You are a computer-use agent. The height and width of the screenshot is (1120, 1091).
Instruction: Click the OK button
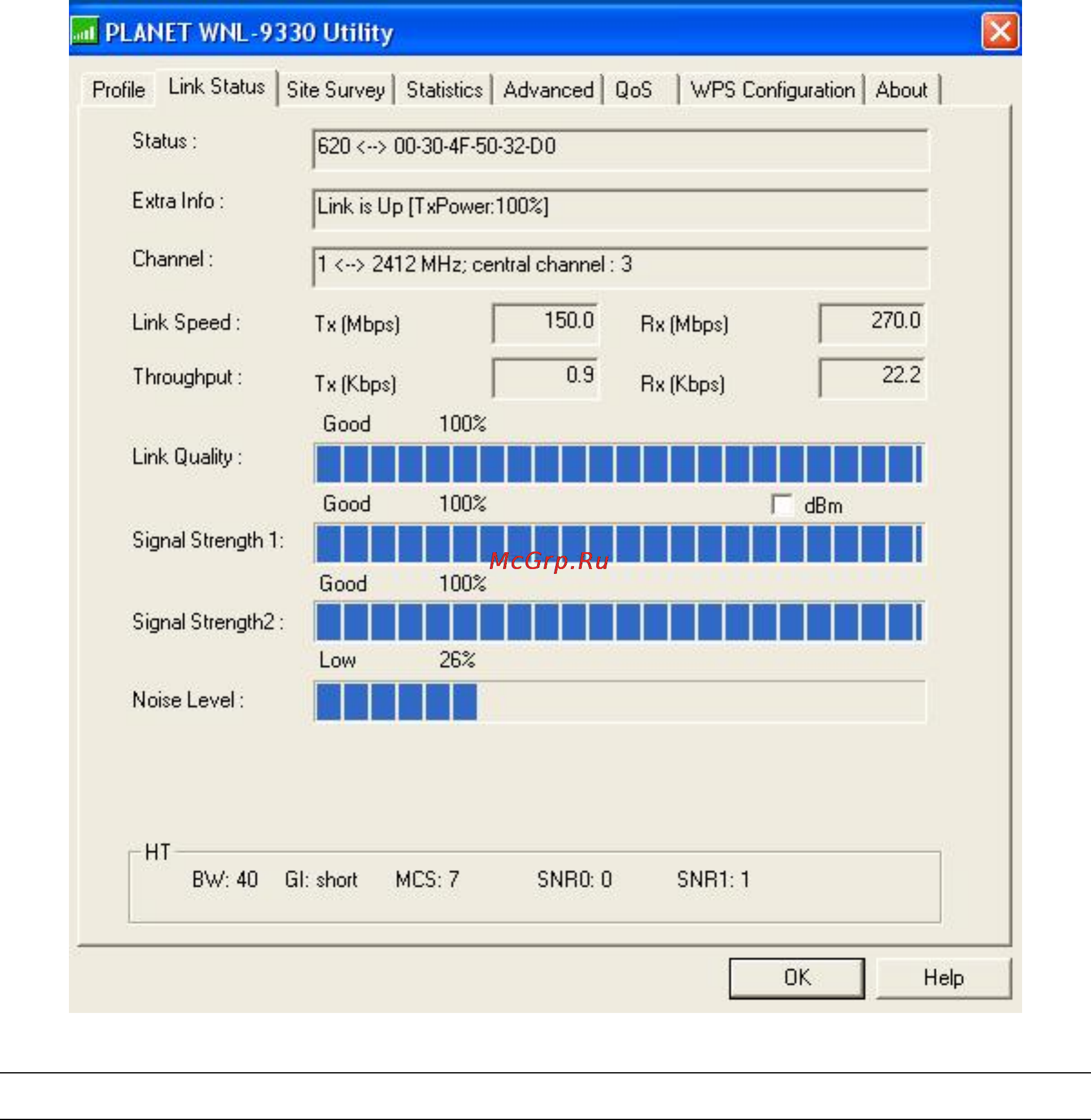click(x=797, y=978)
